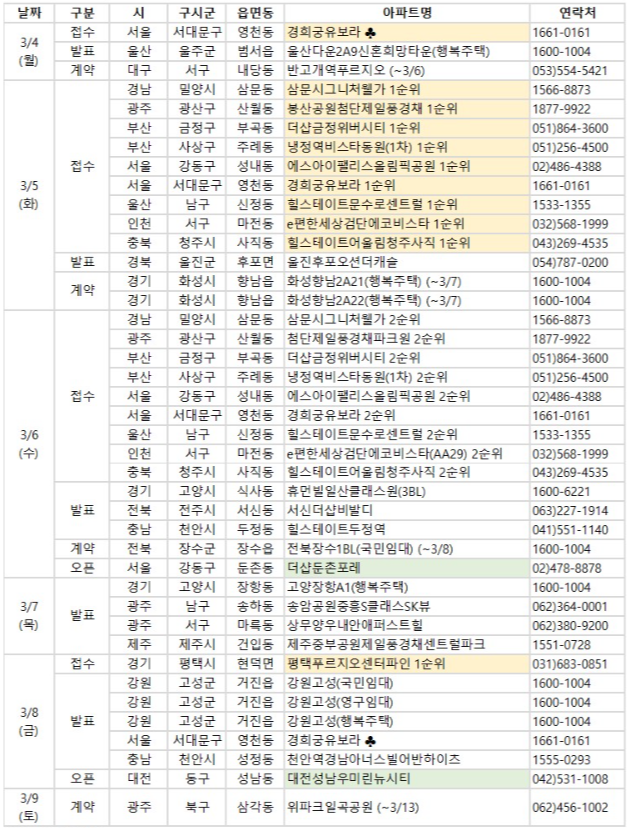Viewport: 628px width, 828px height.
Task: Click the 연락처 column header
Action: point(577,13)
